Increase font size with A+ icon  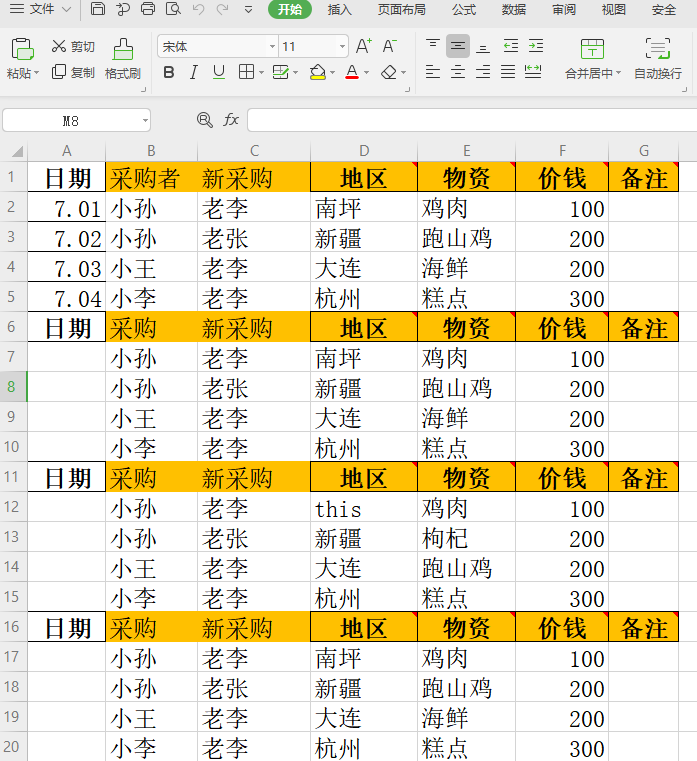click(x=364, y=47)
